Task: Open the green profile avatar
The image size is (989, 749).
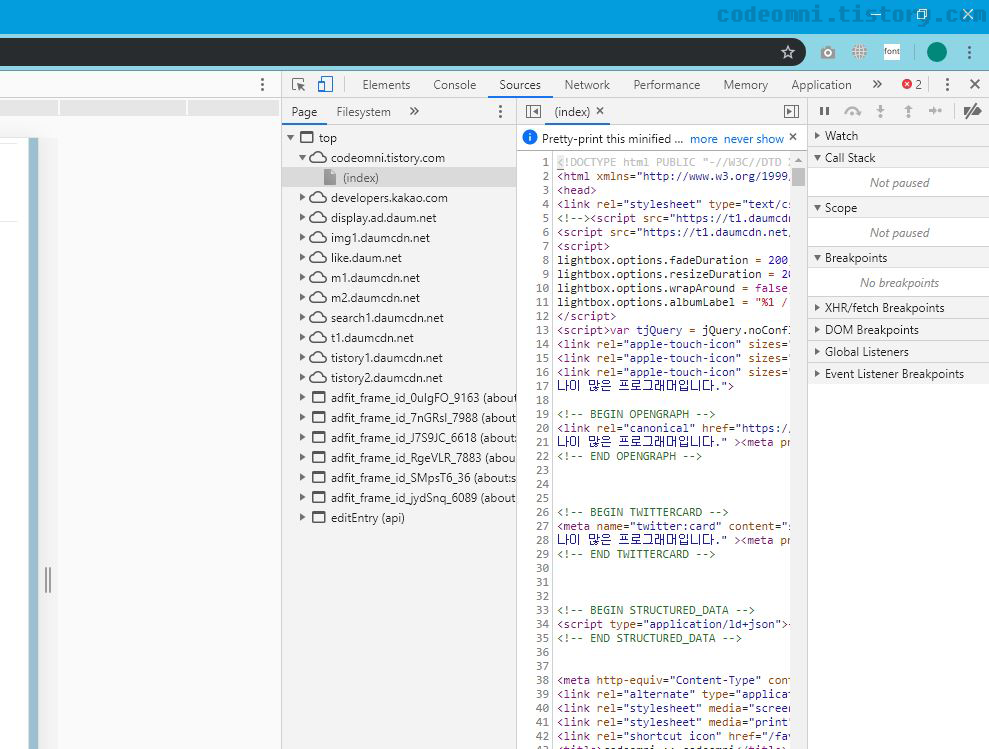Action: click(x=937, y=52)
